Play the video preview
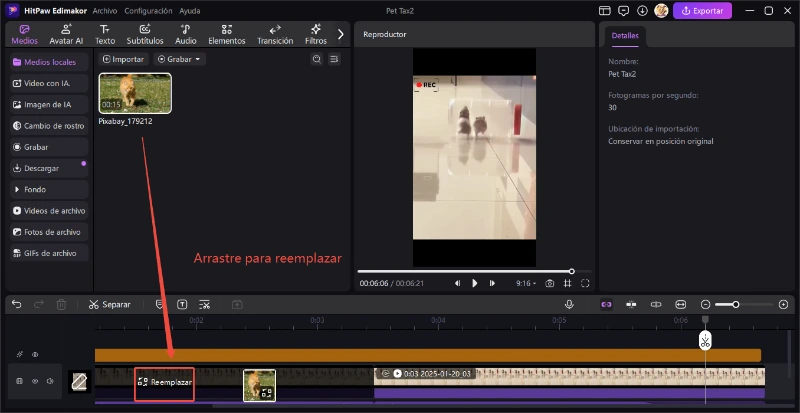800x413 pixels. point(474,283)
